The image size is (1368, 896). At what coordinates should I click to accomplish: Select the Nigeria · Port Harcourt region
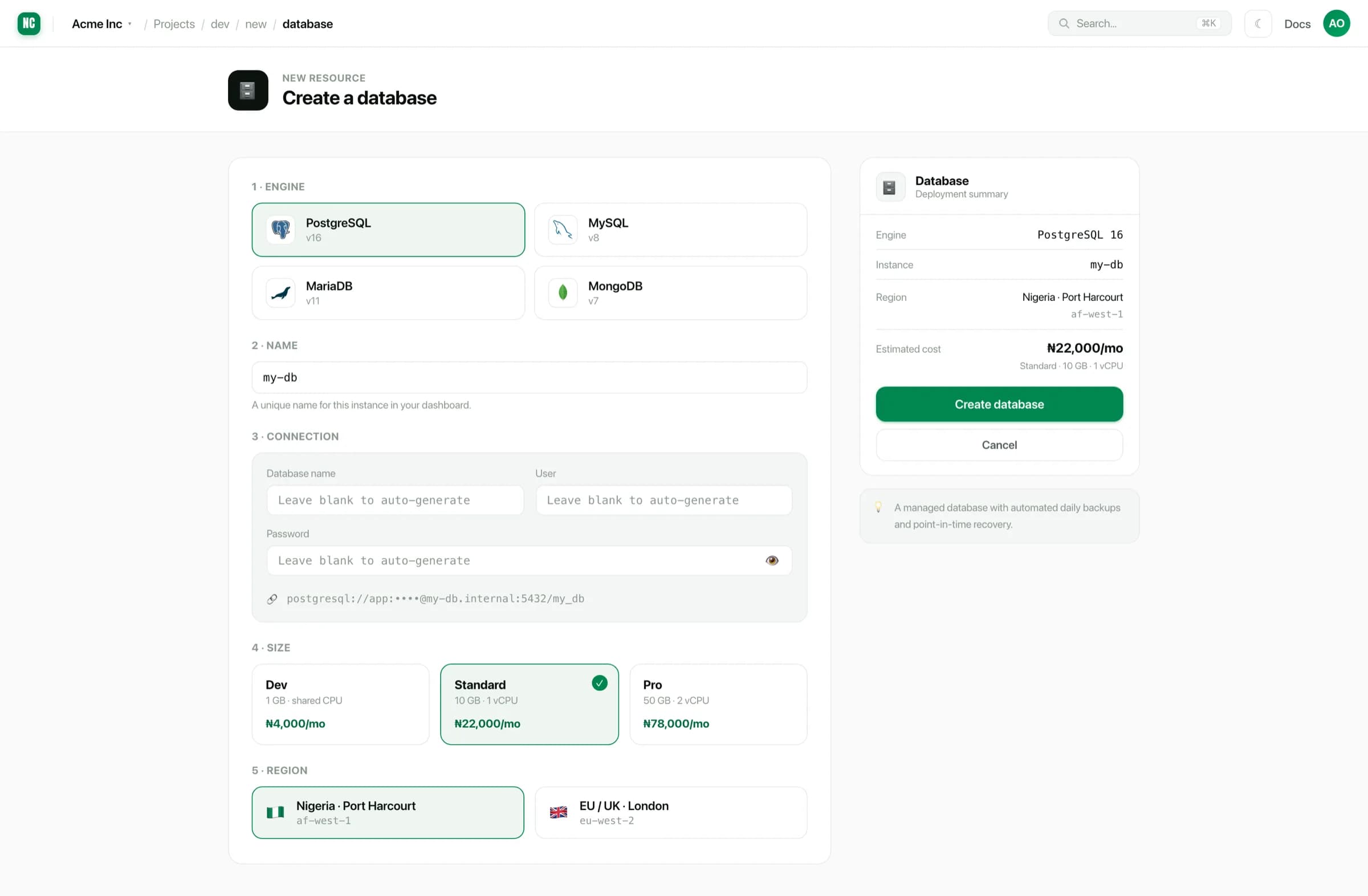point(388,813)
